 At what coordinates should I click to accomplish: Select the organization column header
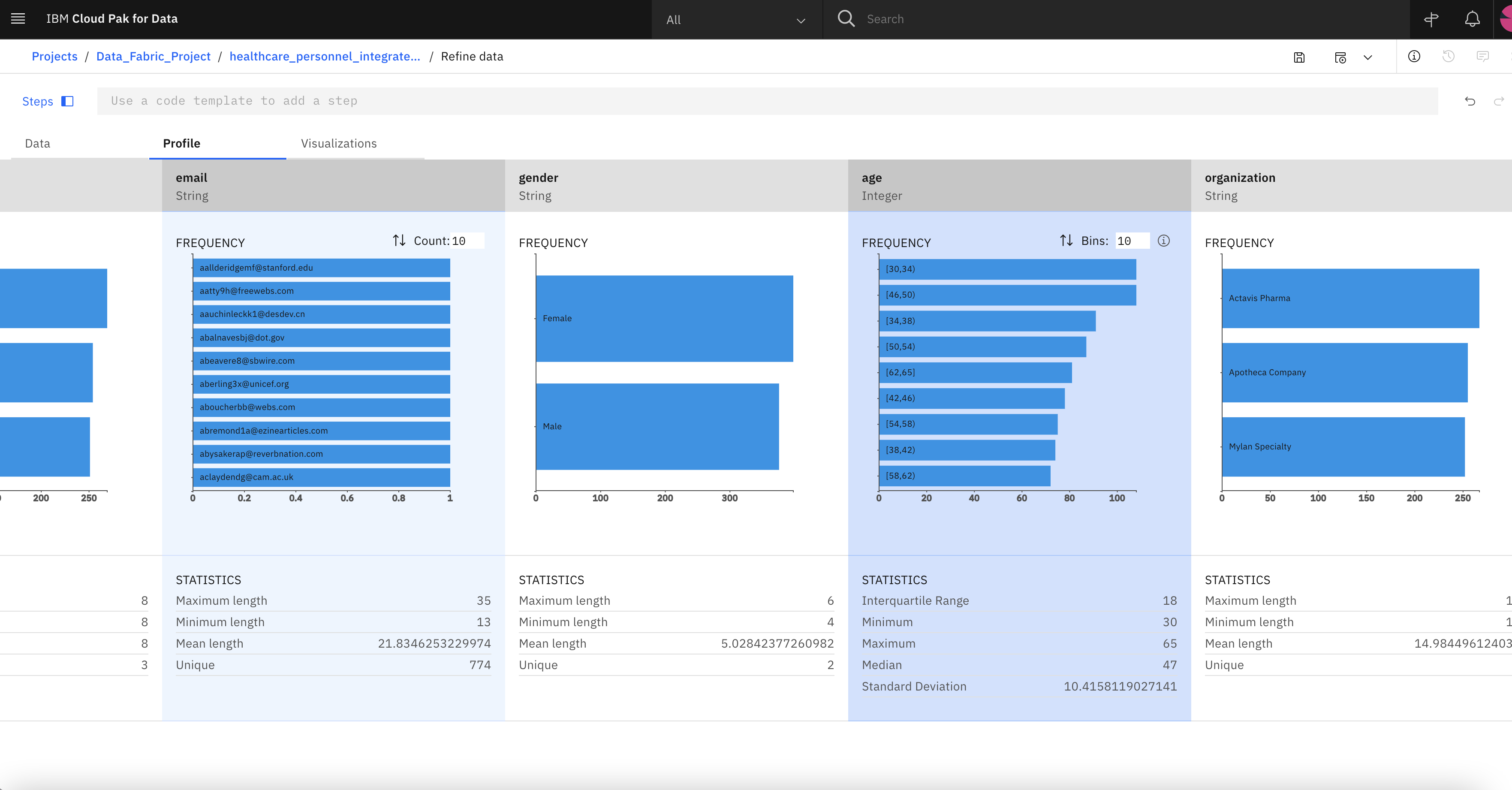[1351, 186]
